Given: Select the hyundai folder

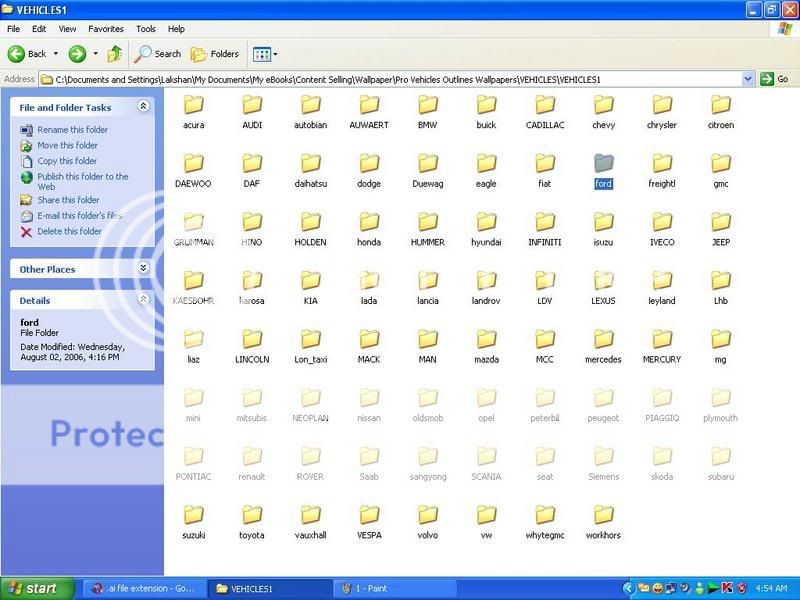Looking at the screenshot, I should pos(486,230).
